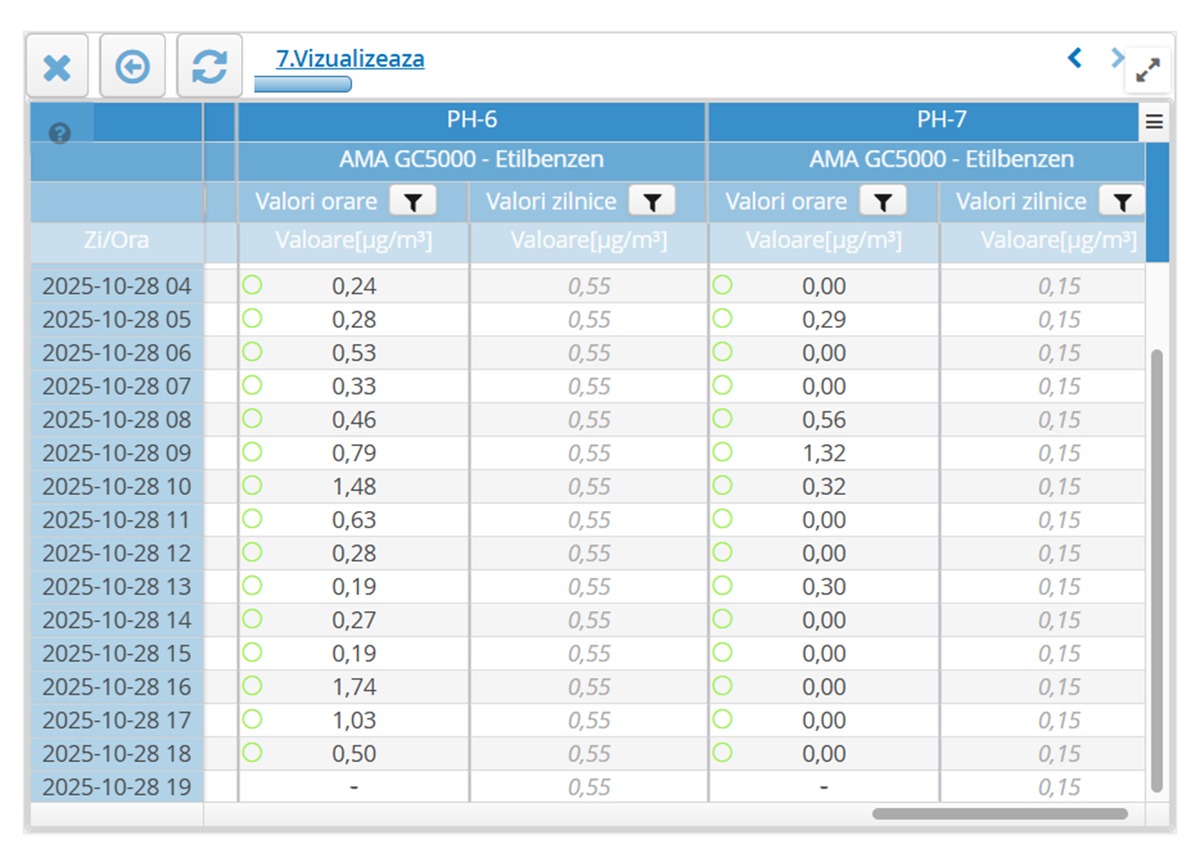Viewport: 1200px width, 853px height.
Task: Open filter for PH-7 Valori orare
Action: tap(882, 202)
